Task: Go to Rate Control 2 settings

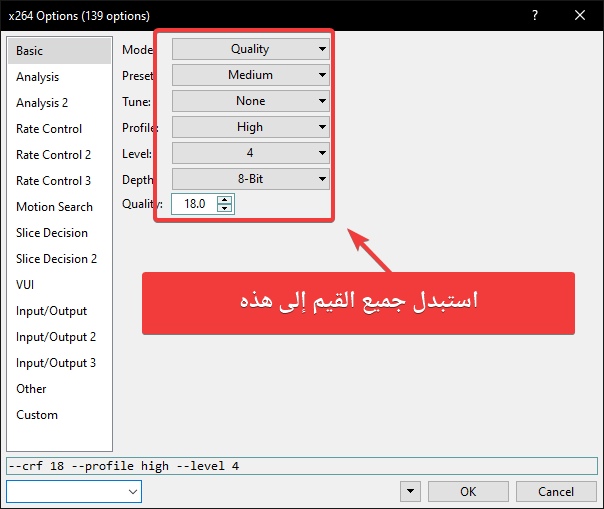Action: (x=59, y=155)
